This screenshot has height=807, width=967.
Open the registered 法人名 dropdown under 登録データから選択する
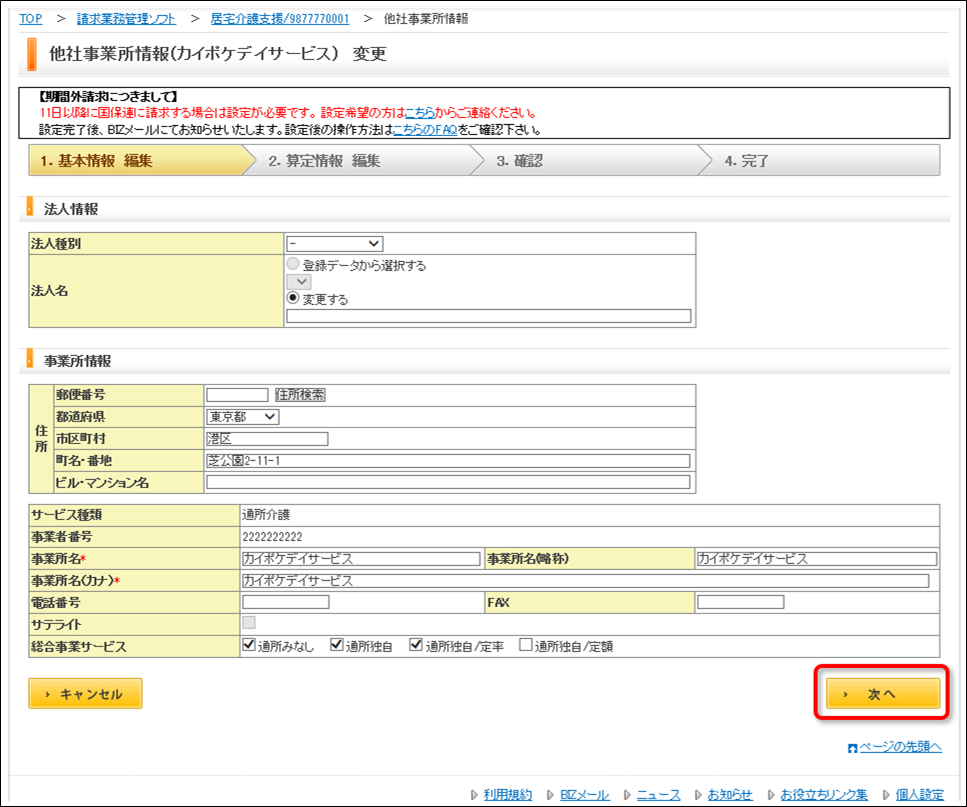click(x=299, y=282)
